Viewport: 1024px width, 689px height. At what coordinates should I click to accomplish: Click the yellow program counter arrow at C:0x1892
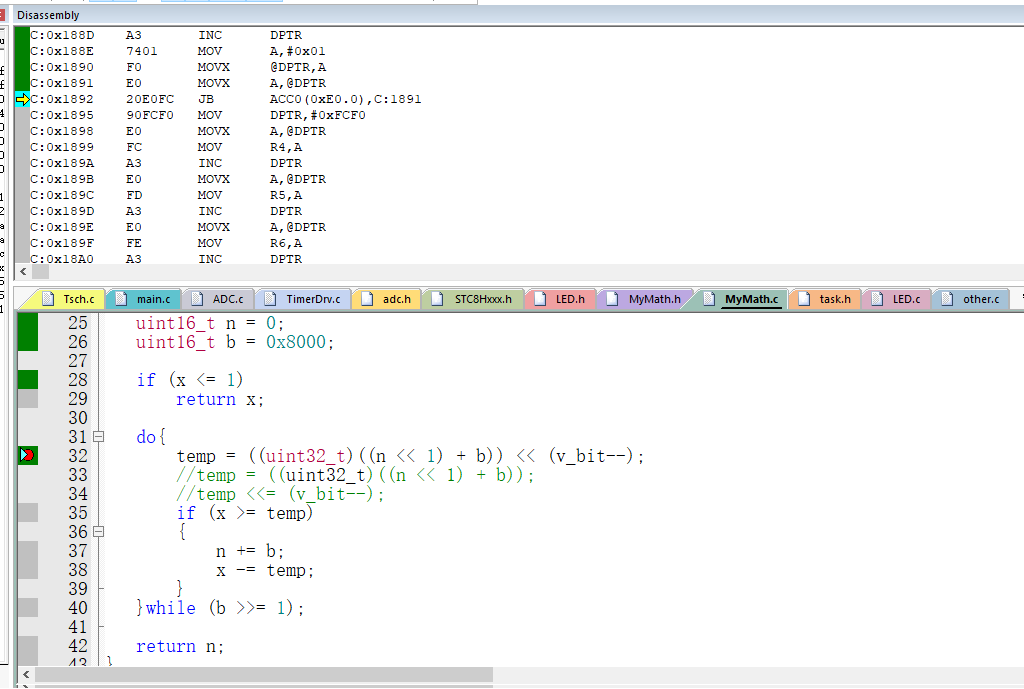pyautogui.click(x=23, y=99)
